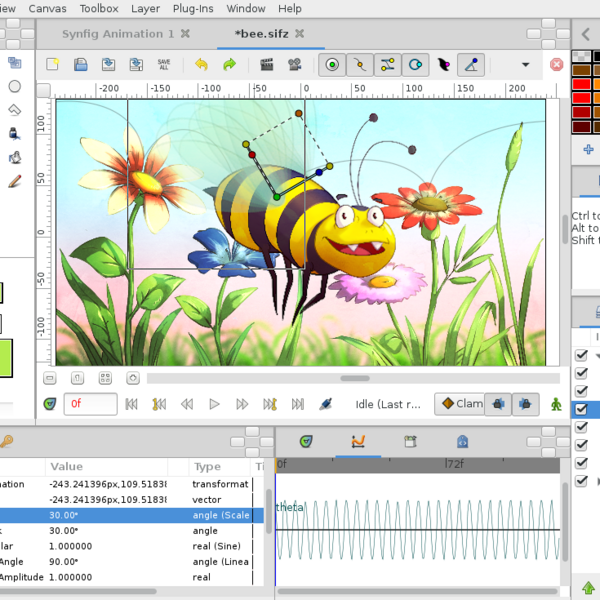Image resolution: width=600 pixels, height=600 pixels.
Task: Open the blue code-tag panel tab
Action: point(462,442)
